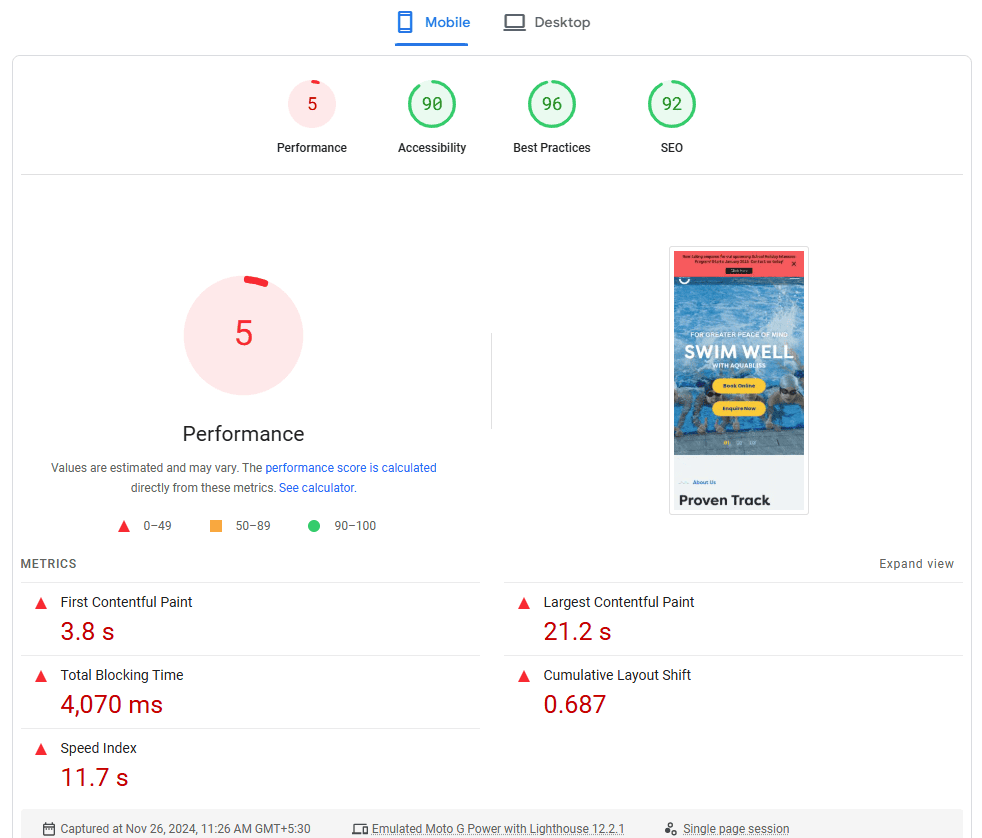This screenshot has width=982, height=838.
Task: Click 'Emulated Moto G Power with Lighthouse' text
Action: (x=497, y=829)
